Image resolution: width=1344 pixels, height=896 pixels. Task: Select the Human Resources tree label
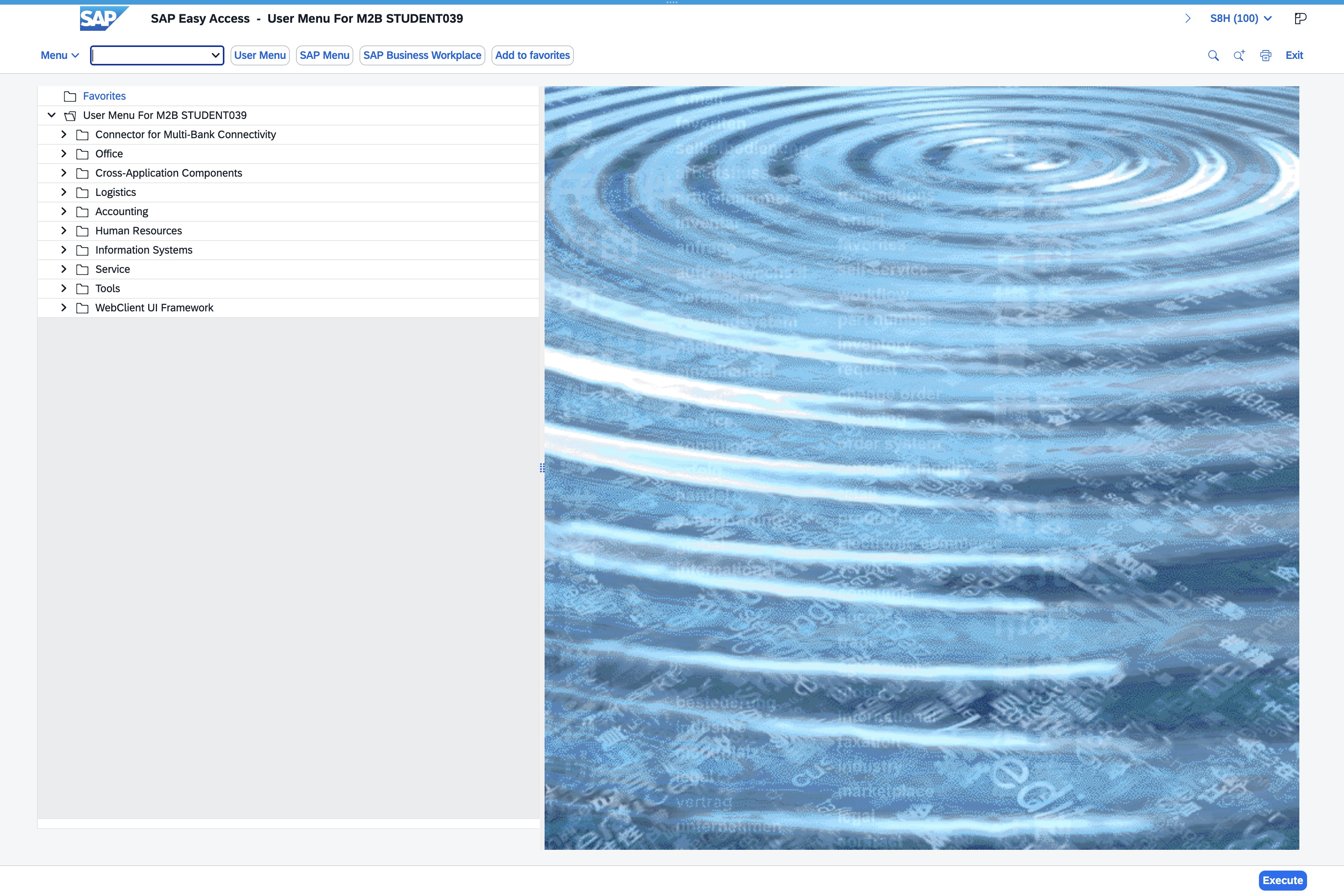click(x=138, y=231)
